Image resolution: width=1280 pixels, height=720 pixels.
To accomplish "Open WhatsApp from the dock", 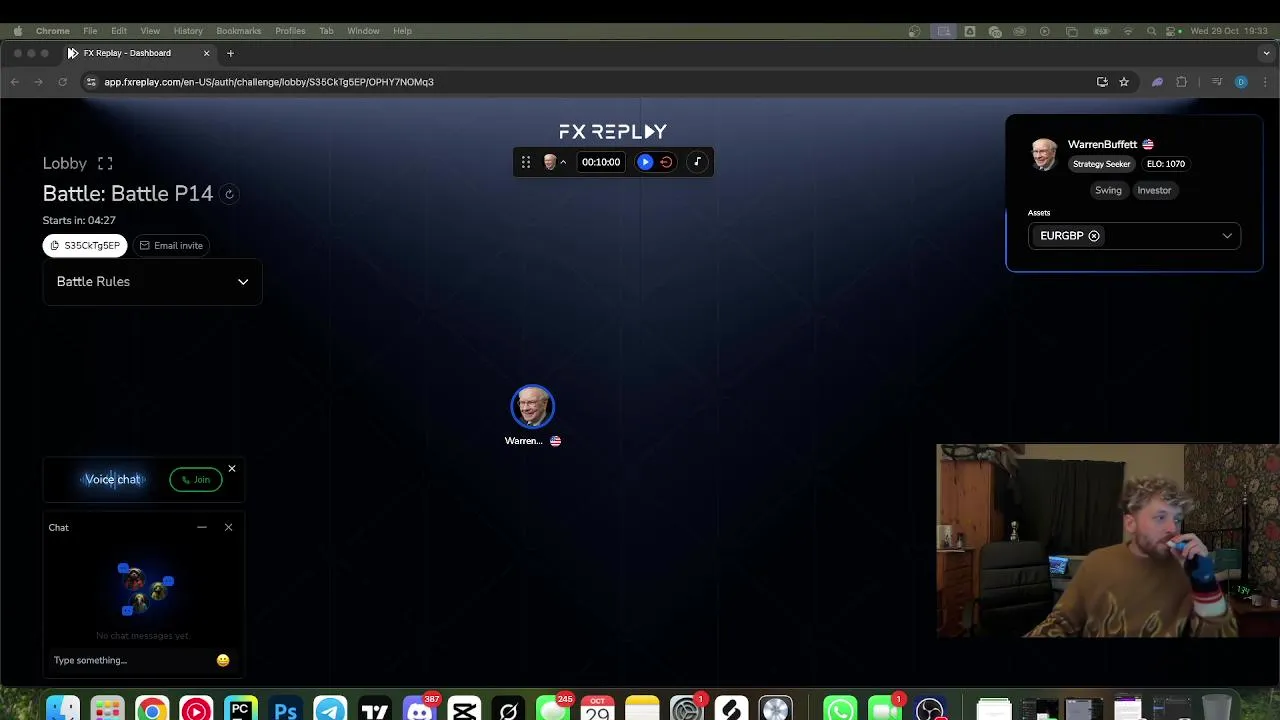I will point(840,709).
